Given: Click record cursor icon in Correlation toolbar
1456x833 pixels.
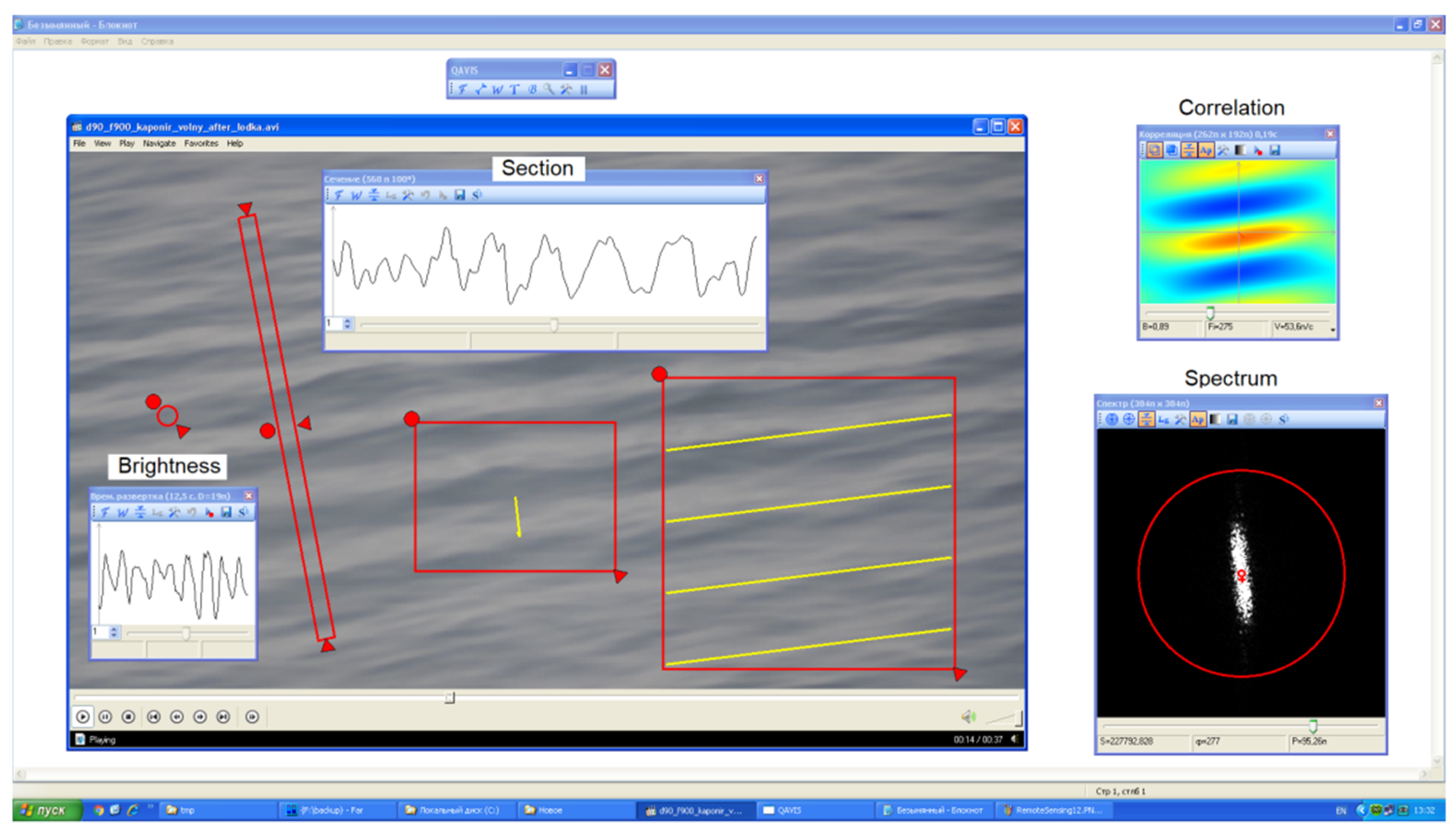Looking at the screenshot, I should point(1257,151).
